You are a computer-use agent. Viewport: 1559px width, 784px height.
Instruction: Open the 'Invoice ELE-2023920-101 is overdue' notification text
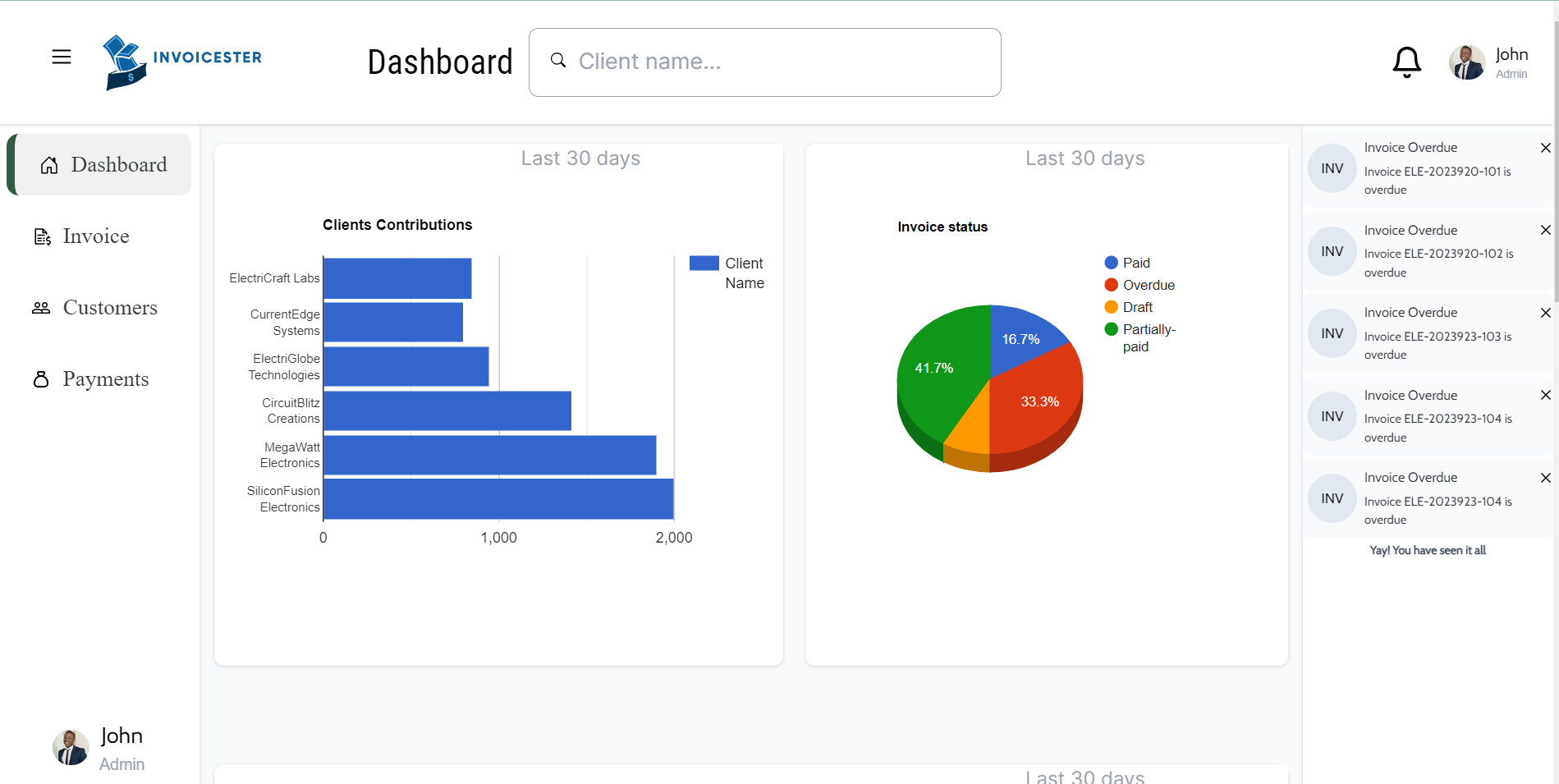1437,181
